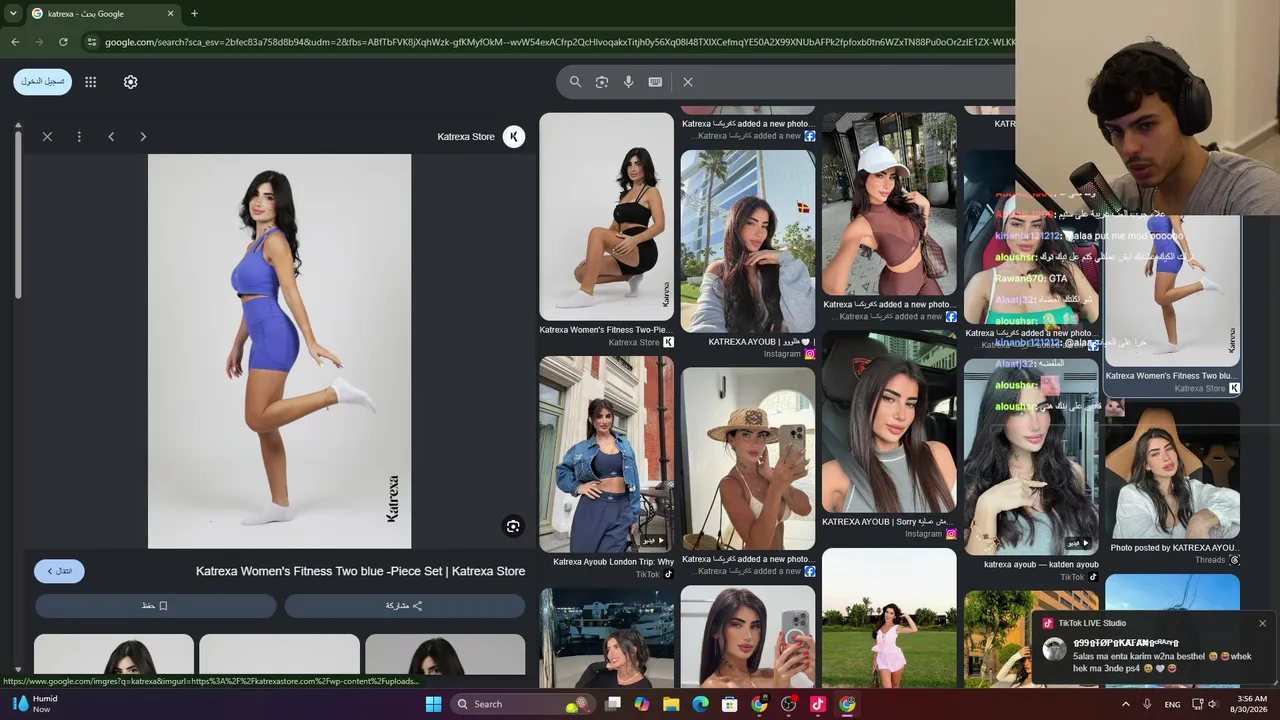Clear the search box with the X
Viewport: 1280px width, 720px height.
click(688, 82)
